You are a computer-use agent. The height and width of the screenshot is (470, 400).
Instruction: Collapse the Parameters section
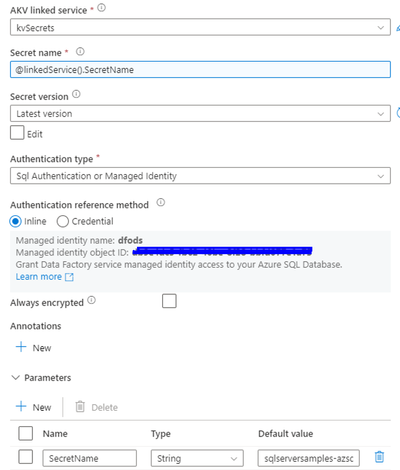click(16, 377)
